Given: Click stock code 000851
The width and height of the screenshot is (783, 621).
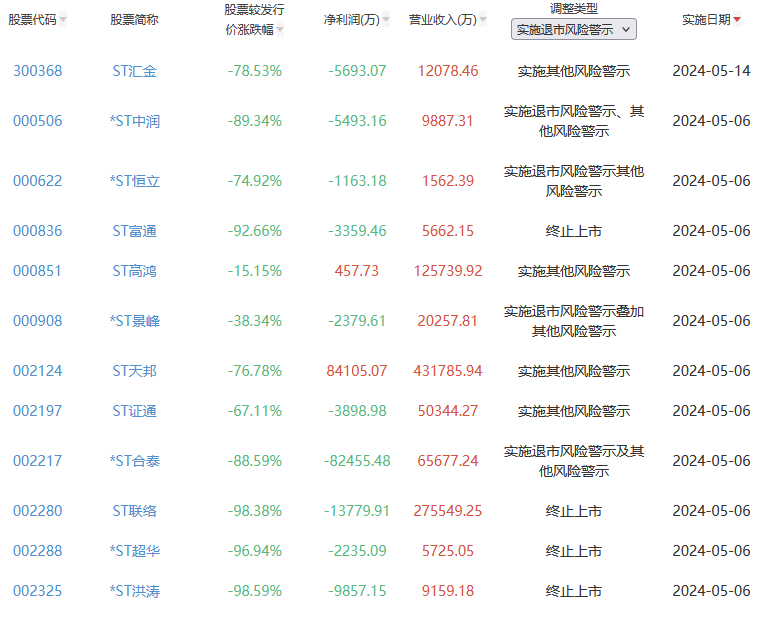Looking at the screenshot, I should (x=37, y=271).
